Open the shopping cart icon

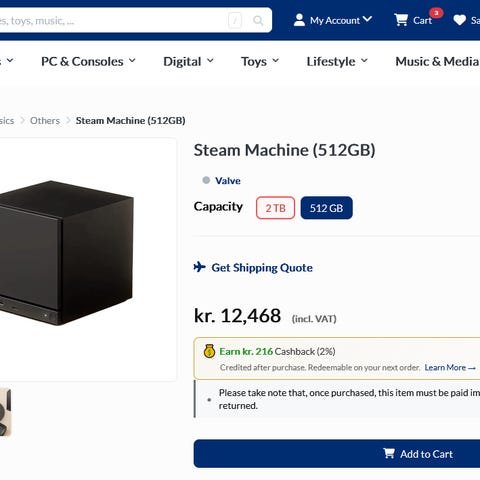coord(401,20)
